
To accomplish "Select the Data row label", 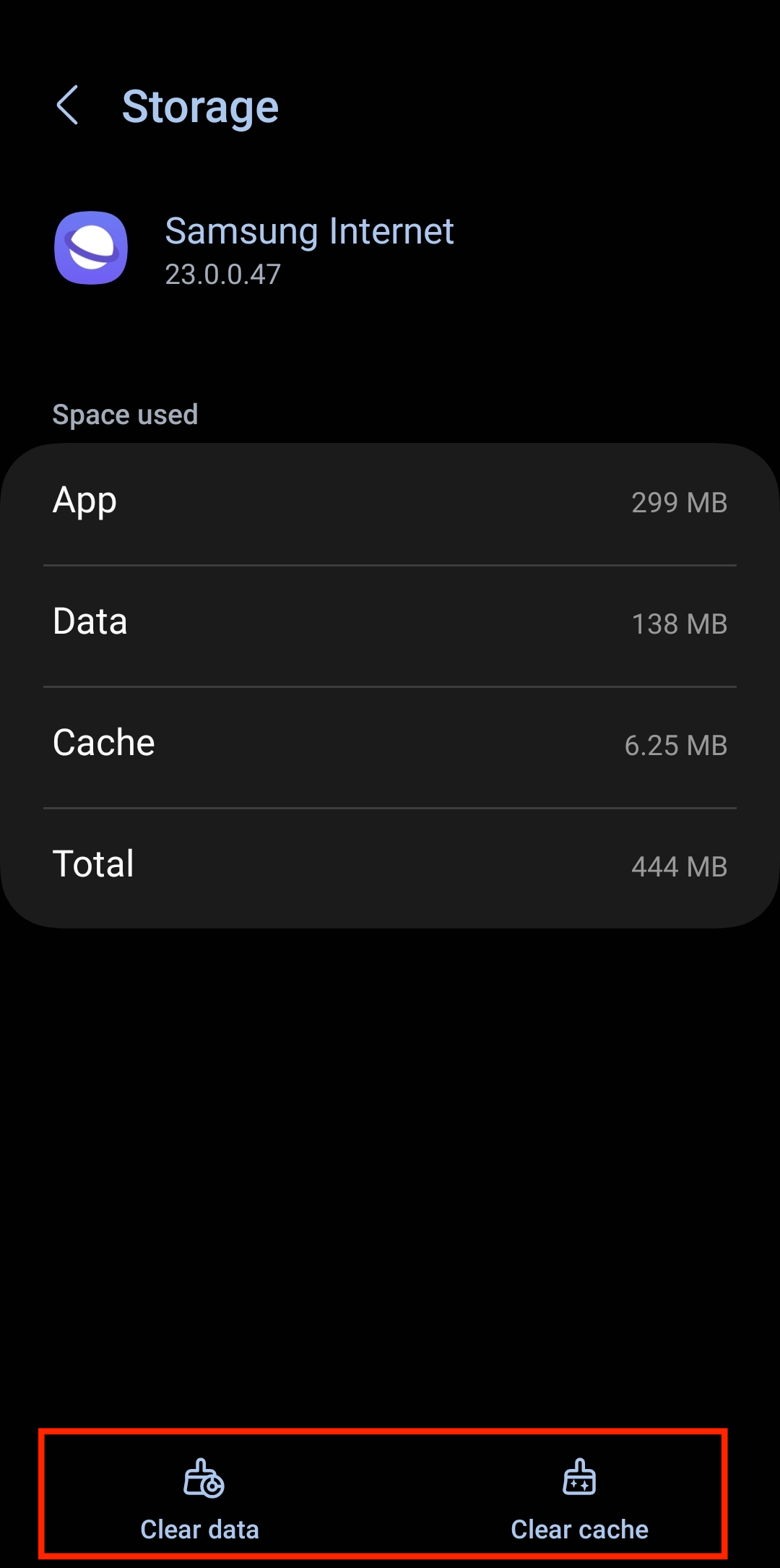I will 90,621.
